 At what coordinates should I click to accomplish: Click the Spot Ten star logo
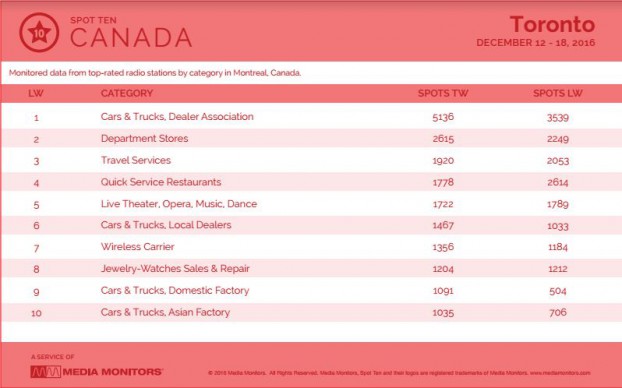(x=39, y=33)
